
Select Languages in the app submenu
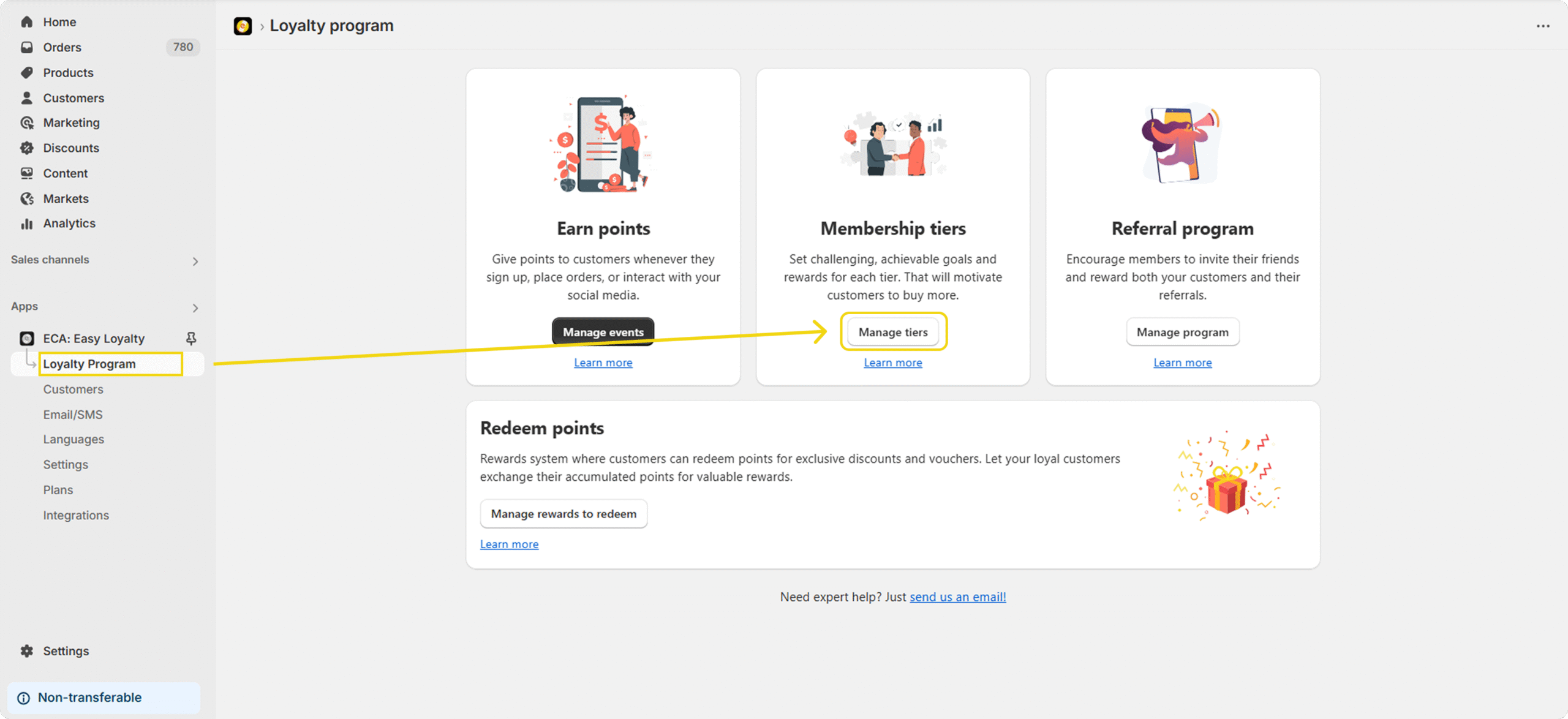pyautogui.click(x=73, y=440)
